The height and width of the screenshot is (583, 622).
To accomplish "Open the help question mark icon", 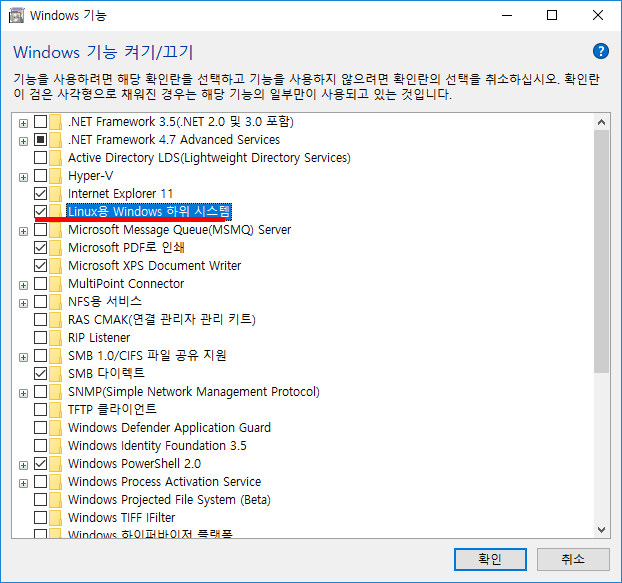I will (601, 51).
